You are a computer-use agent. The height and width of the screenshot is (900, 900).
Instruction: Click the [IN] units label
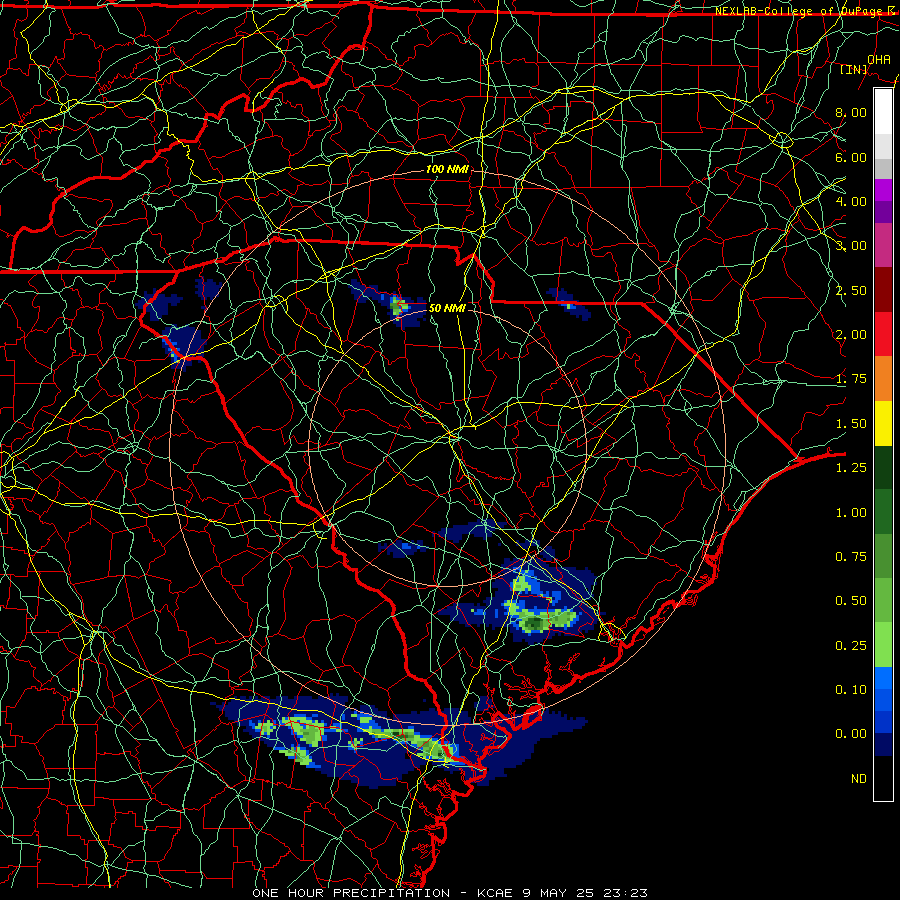(x=854, y=69)
